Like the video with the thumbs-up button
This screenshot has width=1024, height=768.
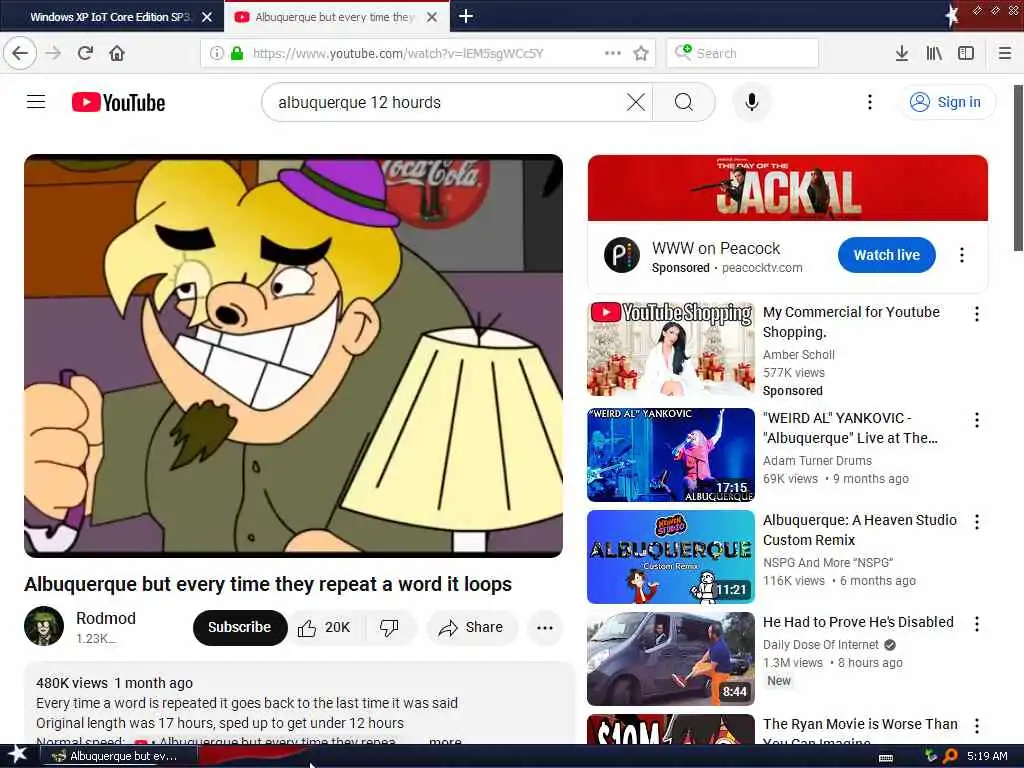pos(325,628)
